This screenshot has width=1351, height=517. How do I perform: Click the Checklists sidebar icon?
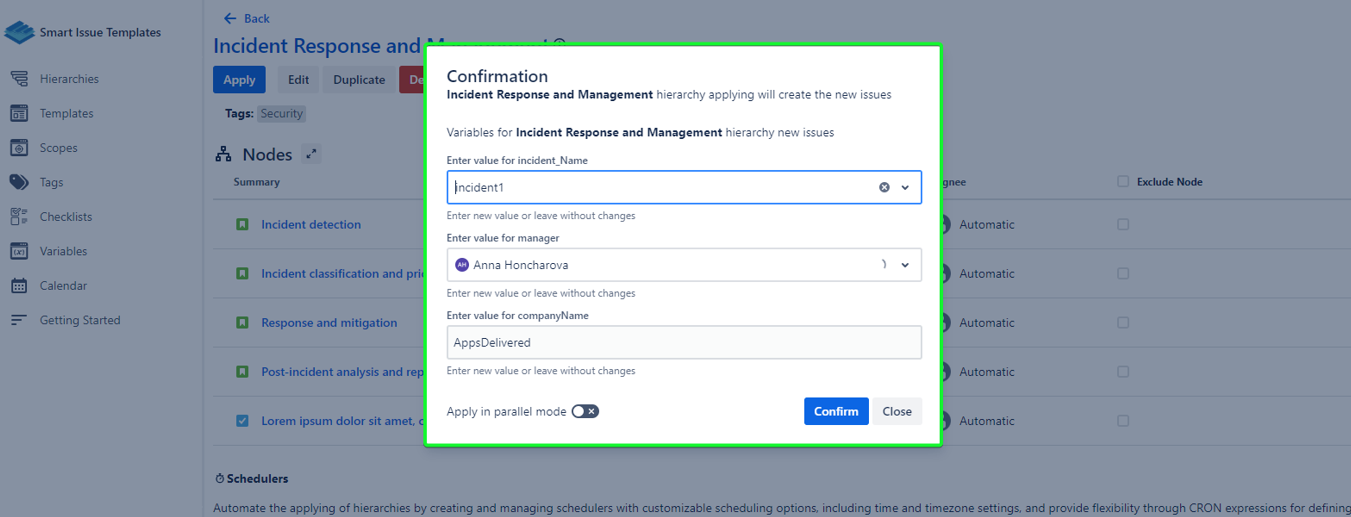click(19, 217)
